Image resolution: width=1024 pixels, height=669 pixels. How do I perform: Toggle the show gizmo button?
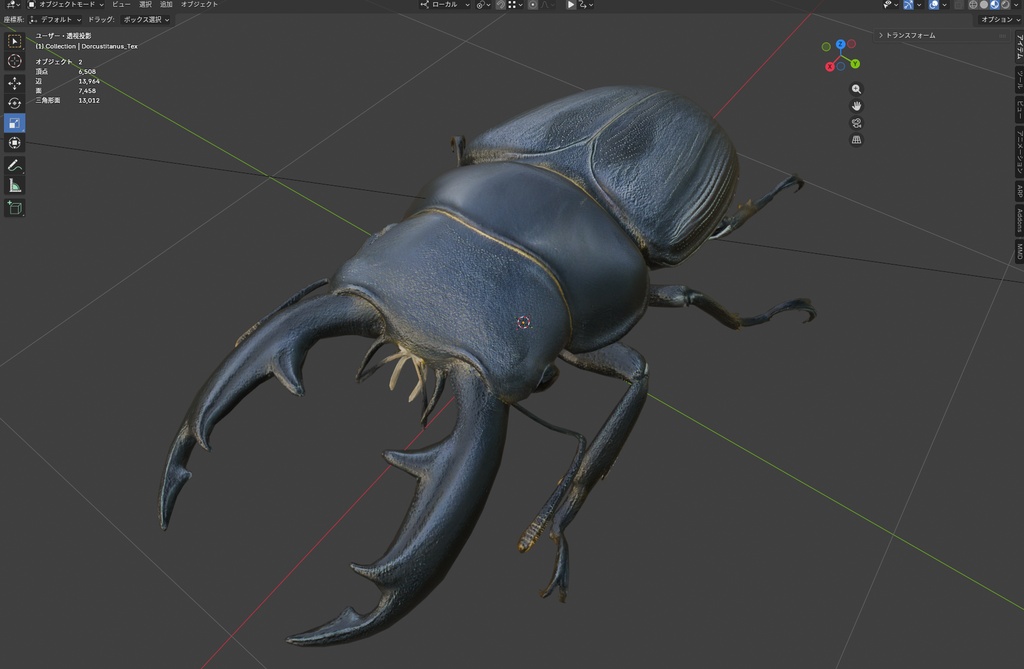(908, 5)
